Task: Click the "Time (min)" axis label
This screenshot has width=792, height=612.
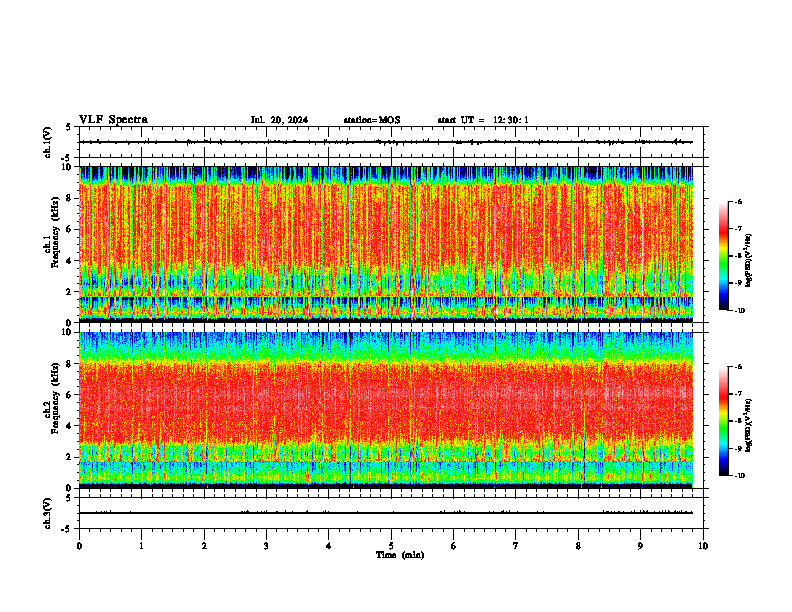Action: tap(400, 555)
